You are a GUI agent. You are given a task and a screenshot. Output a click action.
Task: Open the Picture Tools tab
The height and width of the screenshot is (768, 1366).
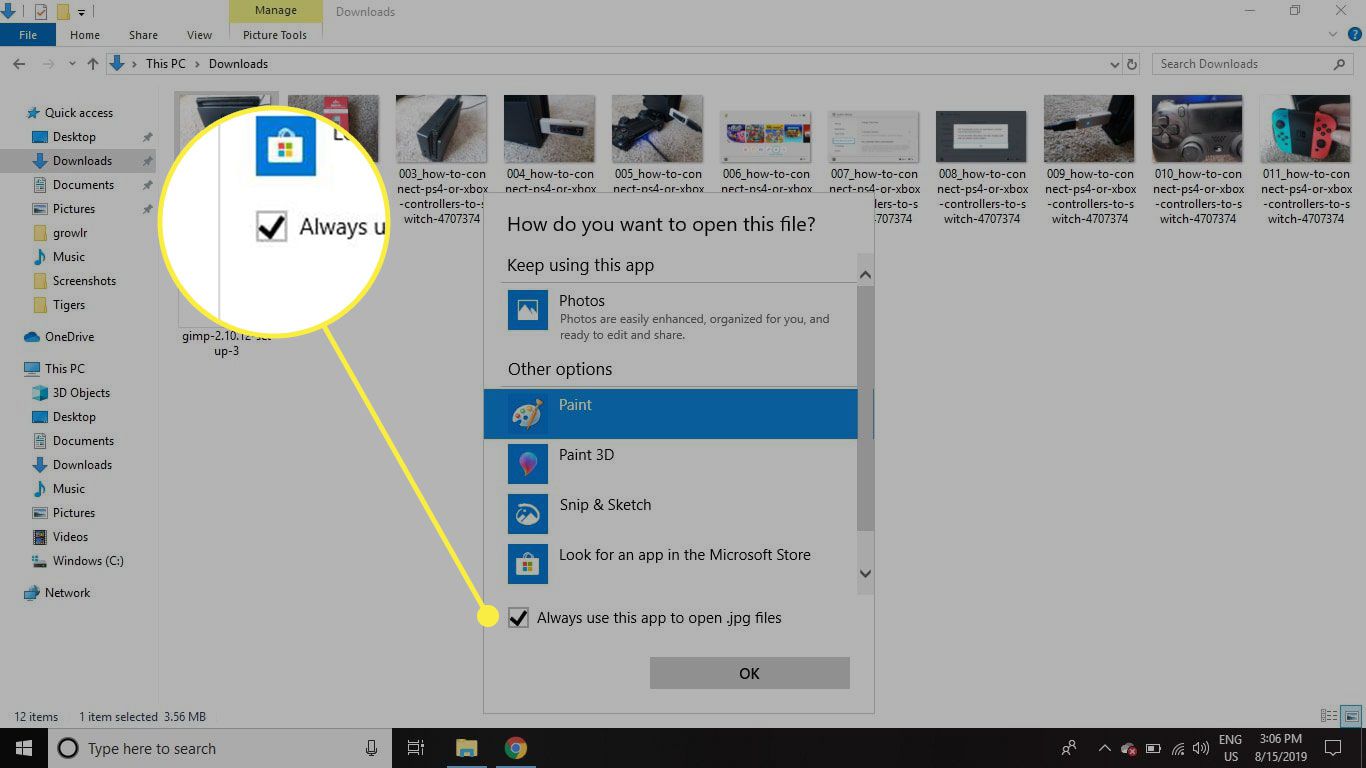click(x=275, y=35)
